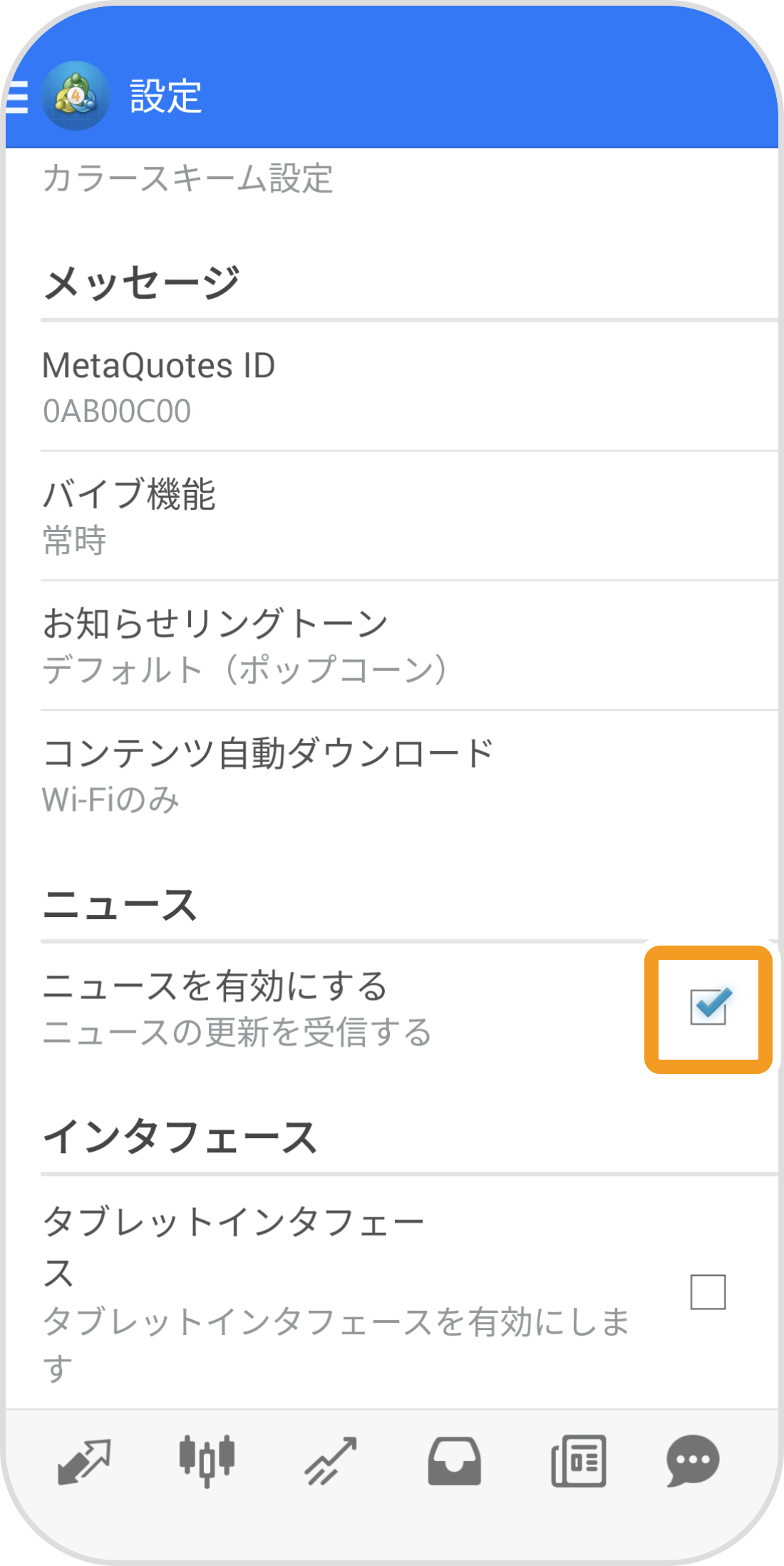The image size is (784, 1566).
Task: Uncheck the ニュースを有効にする checkbox
Action: (708, 1008)
